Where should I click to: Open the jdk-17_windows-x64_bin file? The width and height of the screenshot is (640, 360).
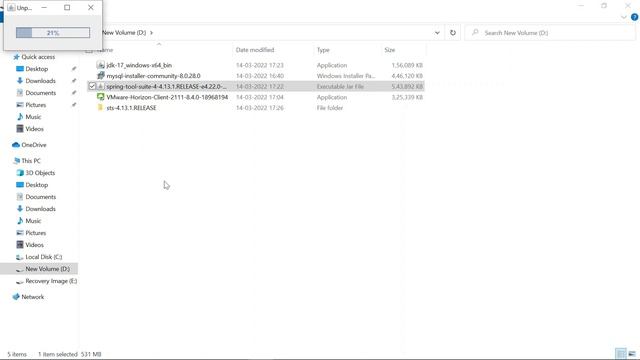[139, 65]
